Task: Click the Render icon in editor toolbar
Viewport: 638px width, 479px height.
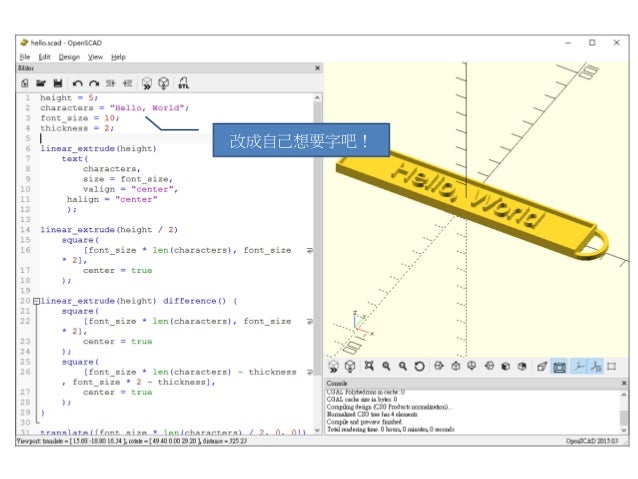Action: [x=164, y=83]
